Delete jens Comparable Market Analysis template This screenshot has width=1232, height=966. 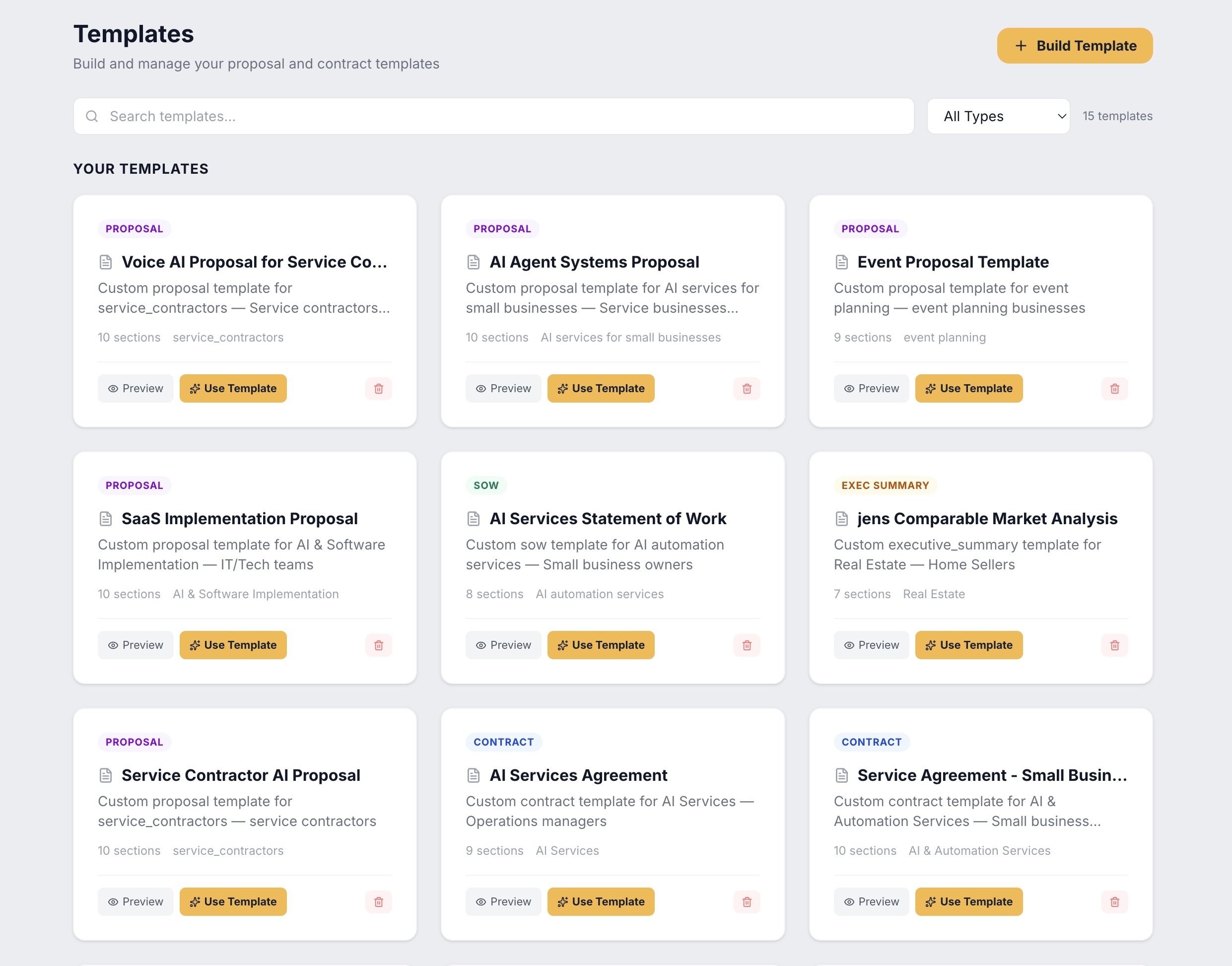point(1114,645)
